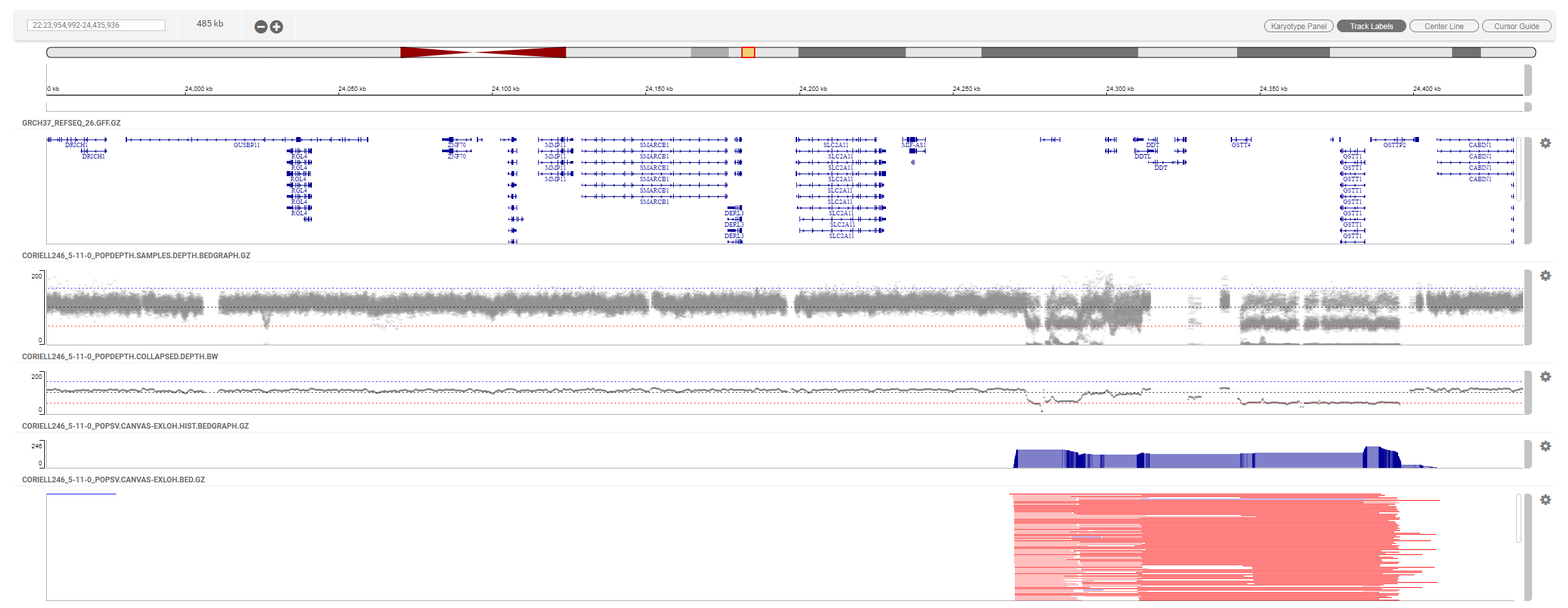
Task: Open settings gear for the collapsed depth track
Action: coord(1547,377)
